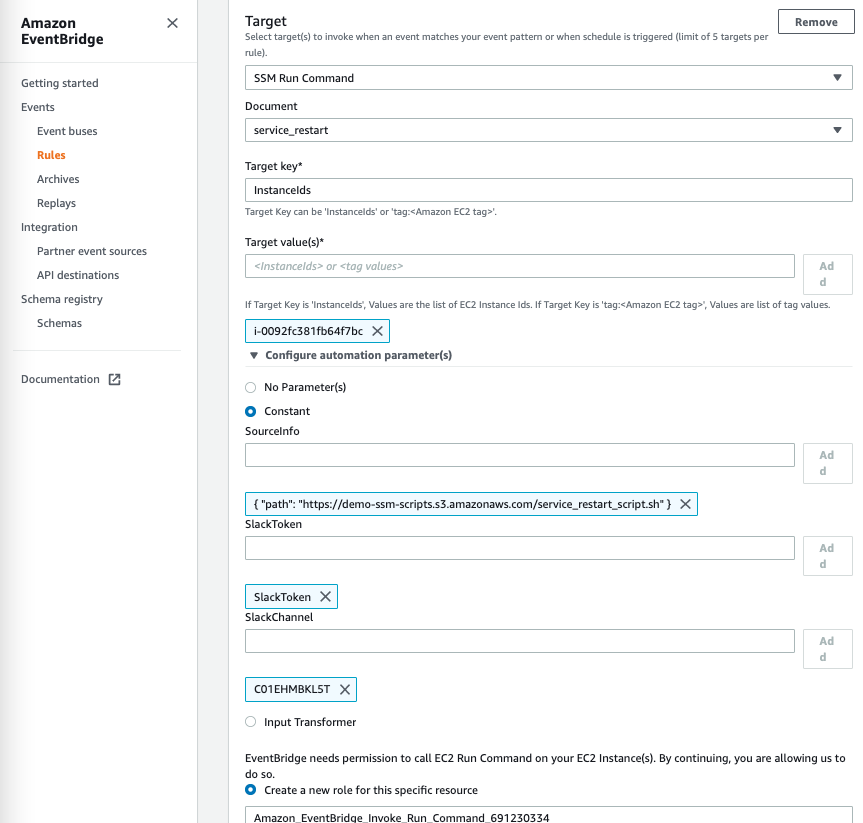This screenshot has height=823, width=863.
Task: Click Add button next to SlackToken field
Action: (x=827, y=556)
